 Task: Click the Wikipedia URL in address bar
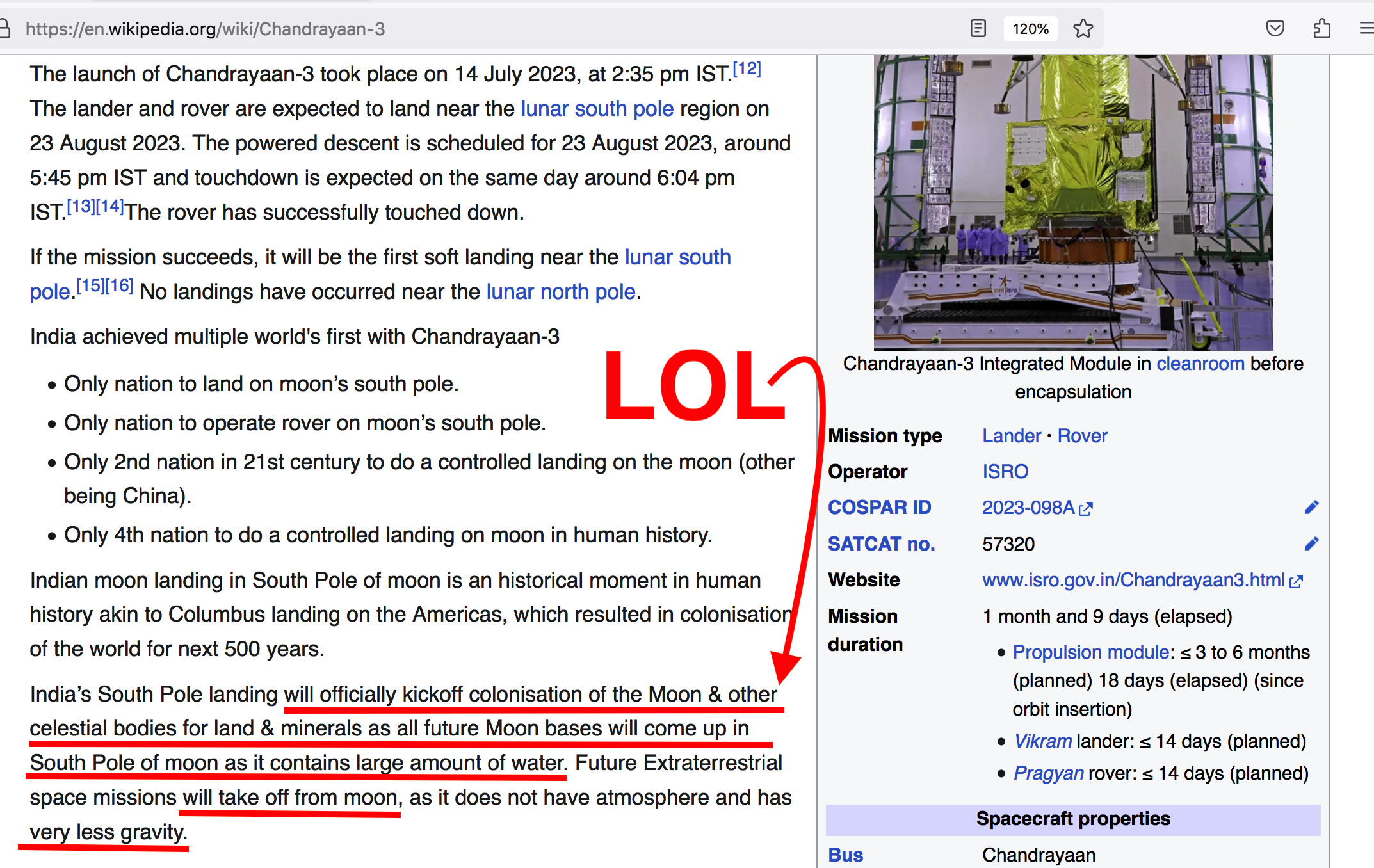click(205, 29)
